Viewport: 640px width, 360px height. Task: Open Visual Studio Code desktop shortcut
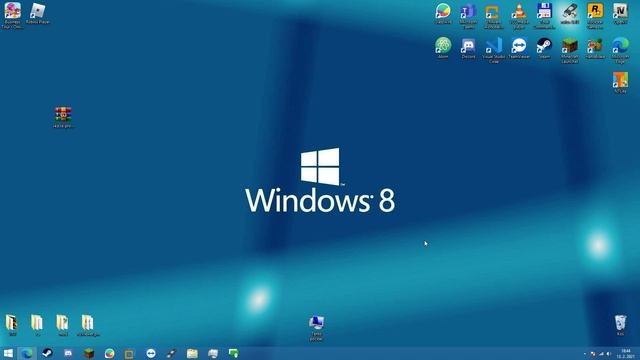493,50
